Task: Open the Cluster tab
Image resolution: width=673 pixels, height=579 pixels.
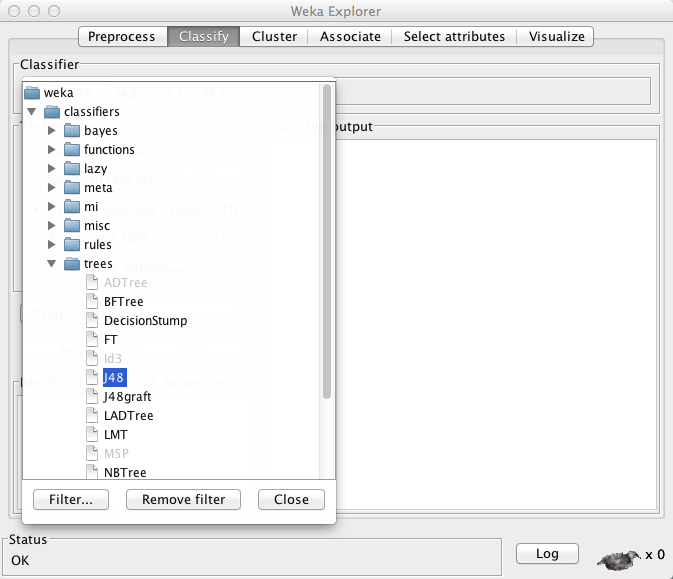Action: (274, 37)
